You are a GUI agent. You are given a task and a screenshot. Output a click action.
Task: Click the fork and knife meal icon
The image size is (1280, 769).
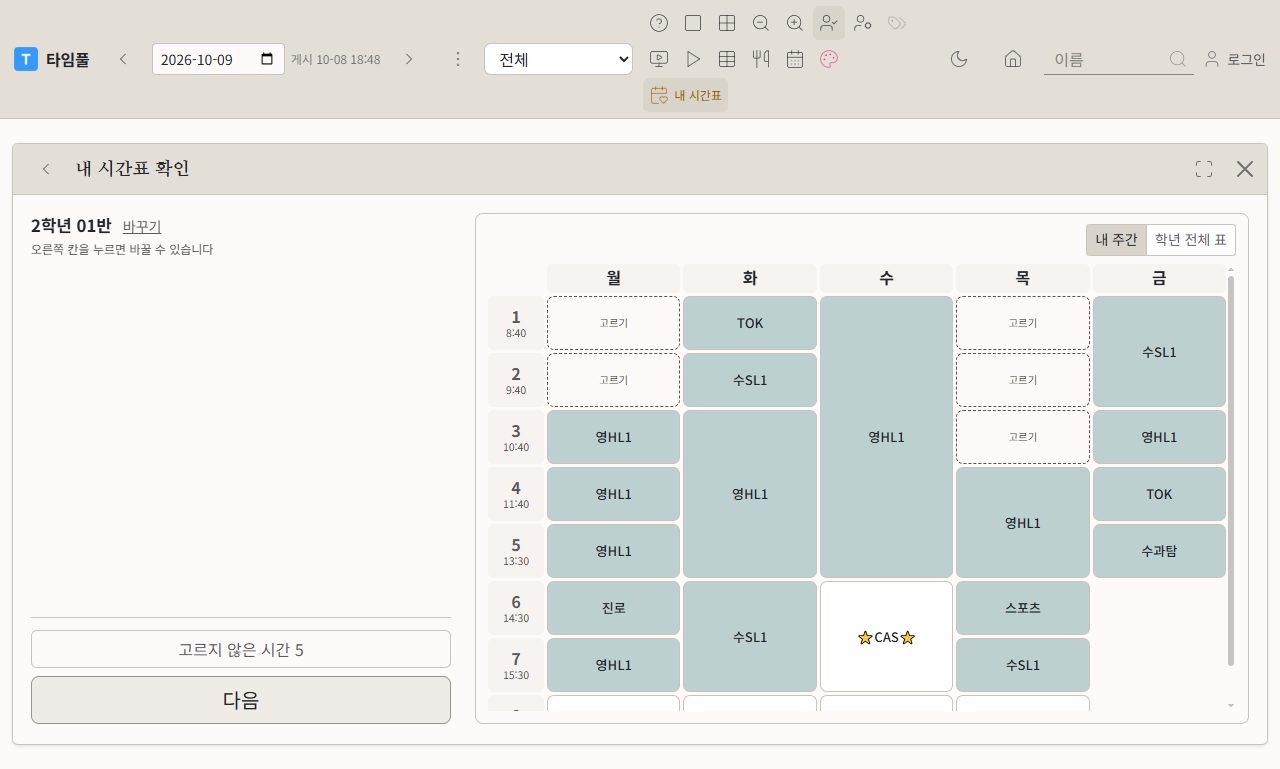pos(761,59)
